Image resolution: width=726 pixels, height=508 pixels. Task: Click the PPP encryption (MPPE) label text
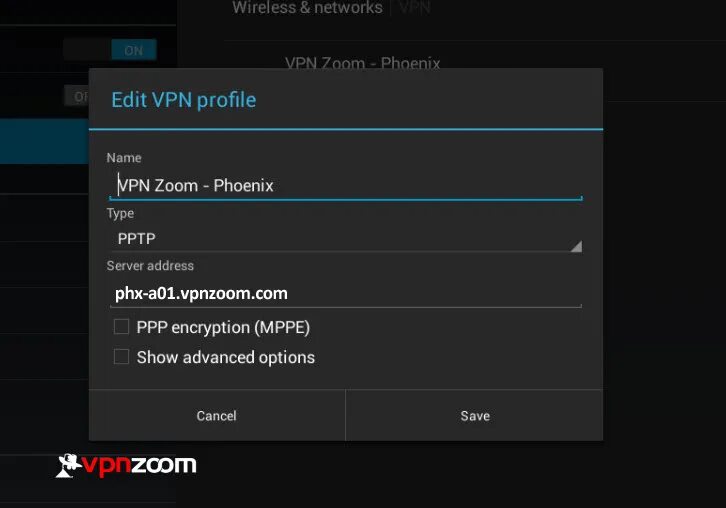pos(223,327)
